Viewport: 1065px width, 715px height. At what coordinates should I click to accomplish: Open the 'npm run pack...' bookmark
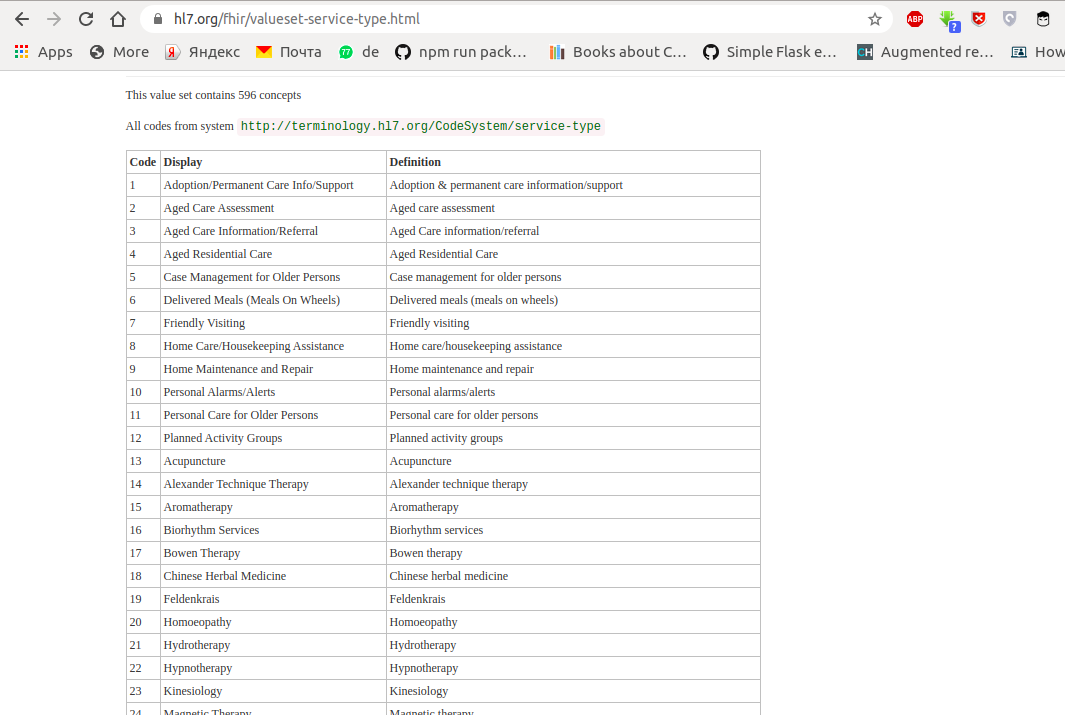pos(461,52)
